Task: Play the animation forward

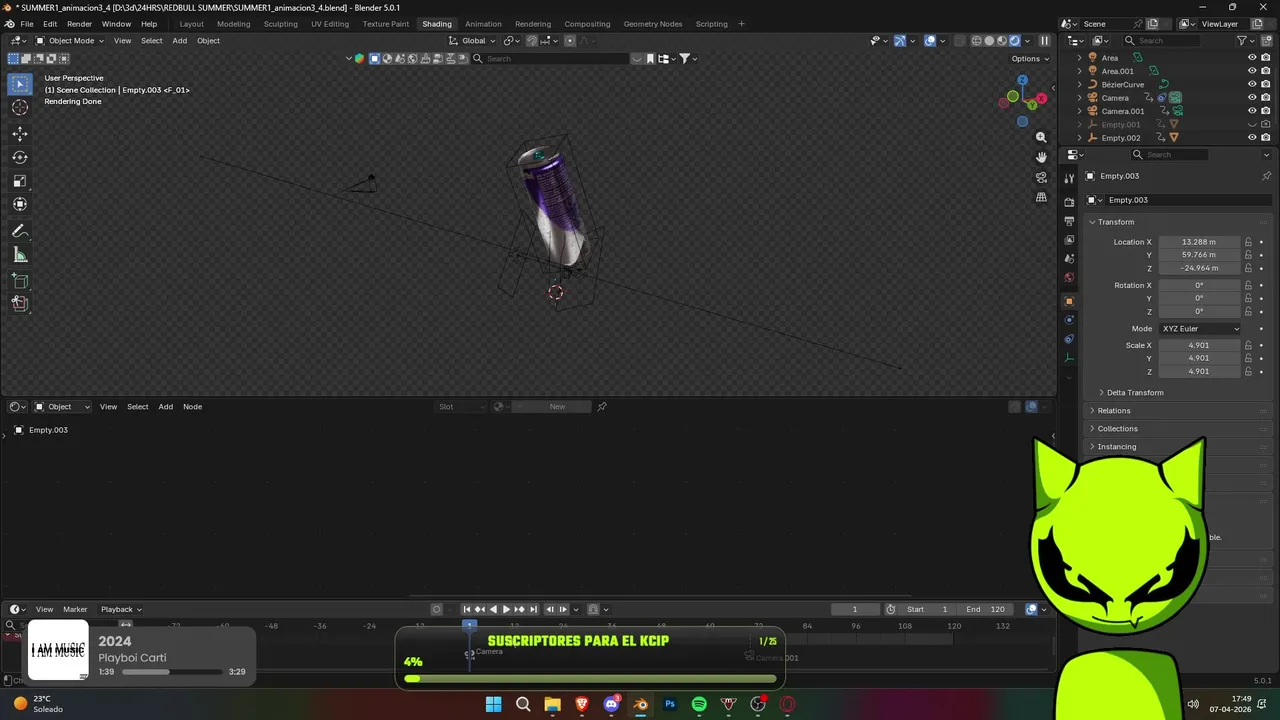Action: point(506,609)
